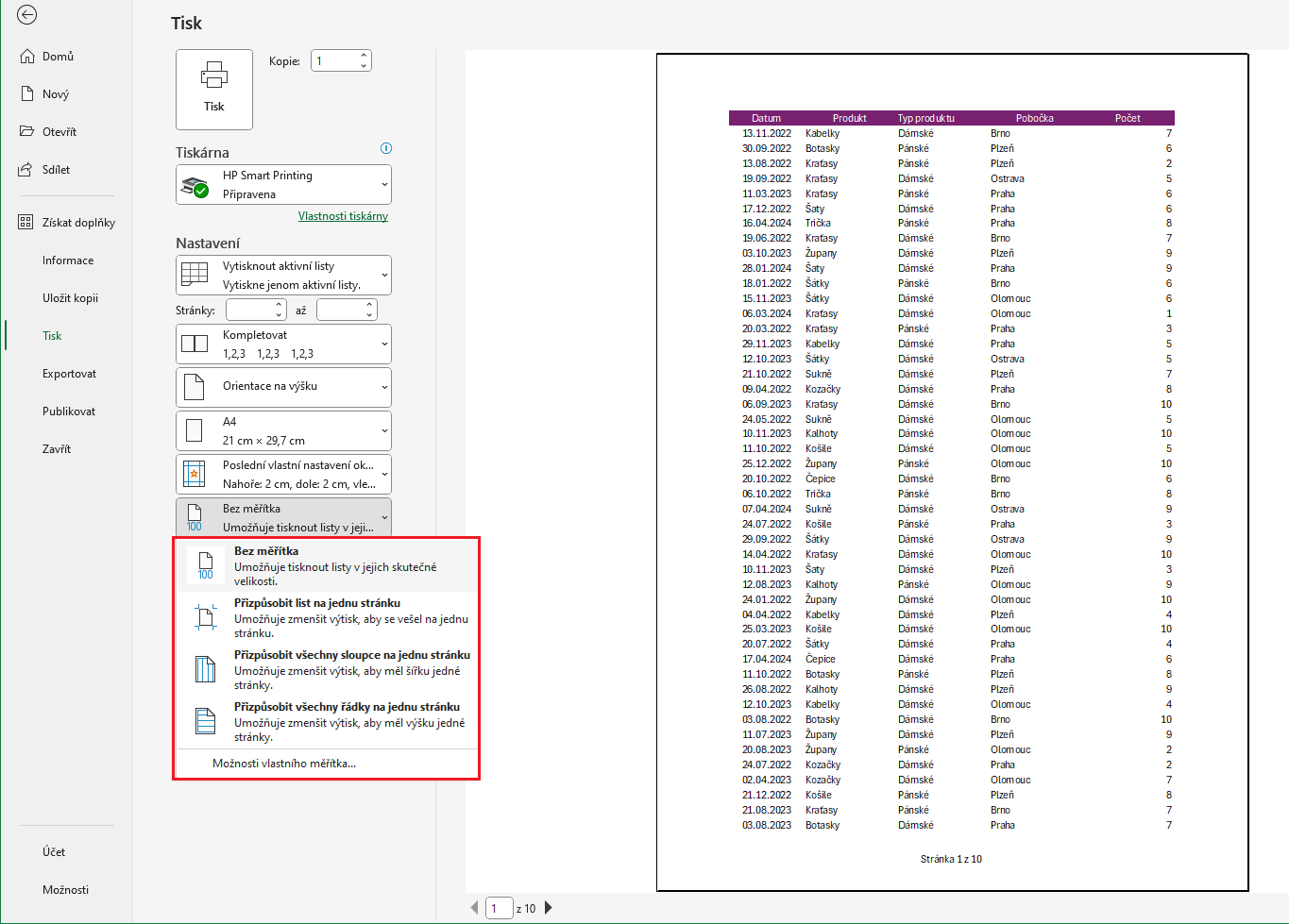
Task: Click the Bez měřítka 100 icon in list
Action: pyautogui.click(x=205, y=565)
